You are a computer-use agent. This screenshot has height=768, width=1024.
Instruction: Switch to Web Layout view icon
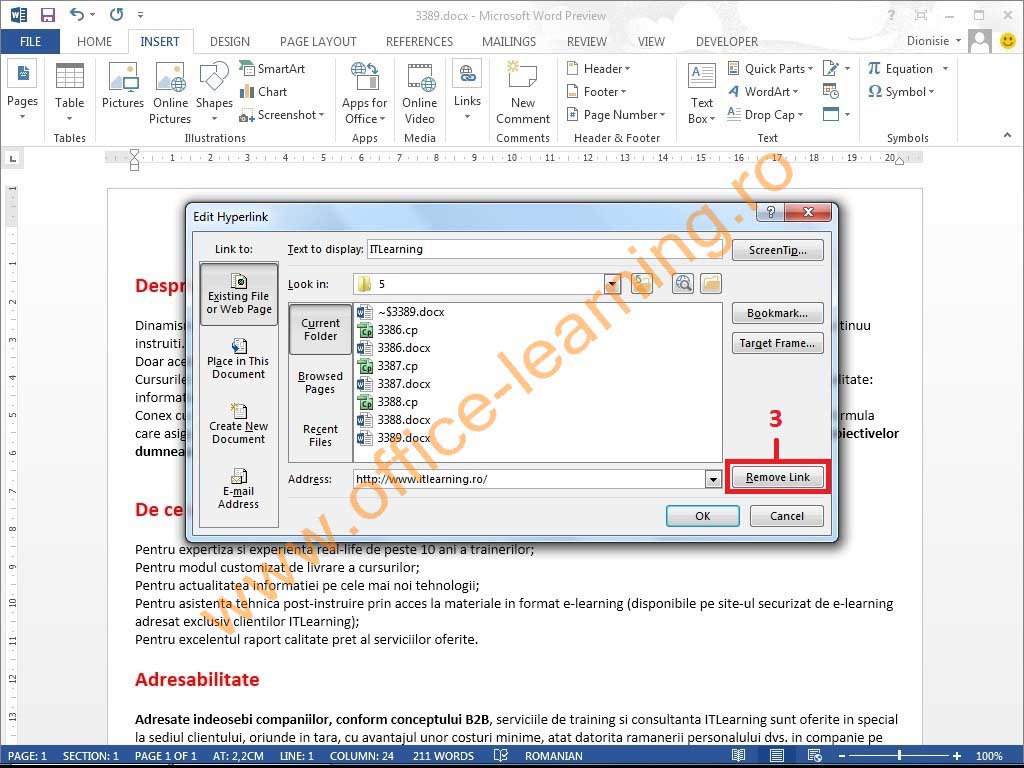point(814,756)
